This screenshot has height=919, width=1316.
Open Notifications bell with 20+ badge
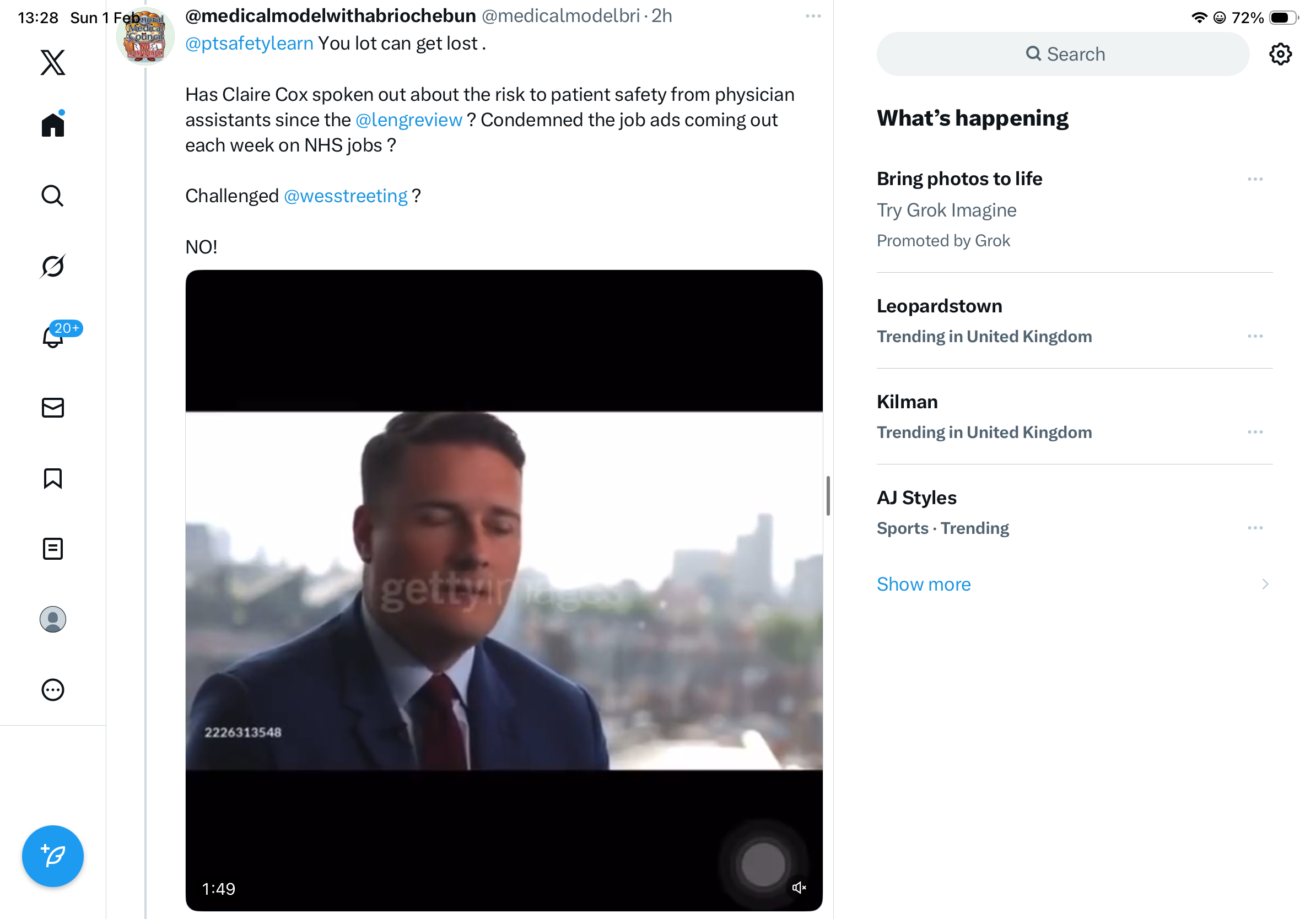53,337
